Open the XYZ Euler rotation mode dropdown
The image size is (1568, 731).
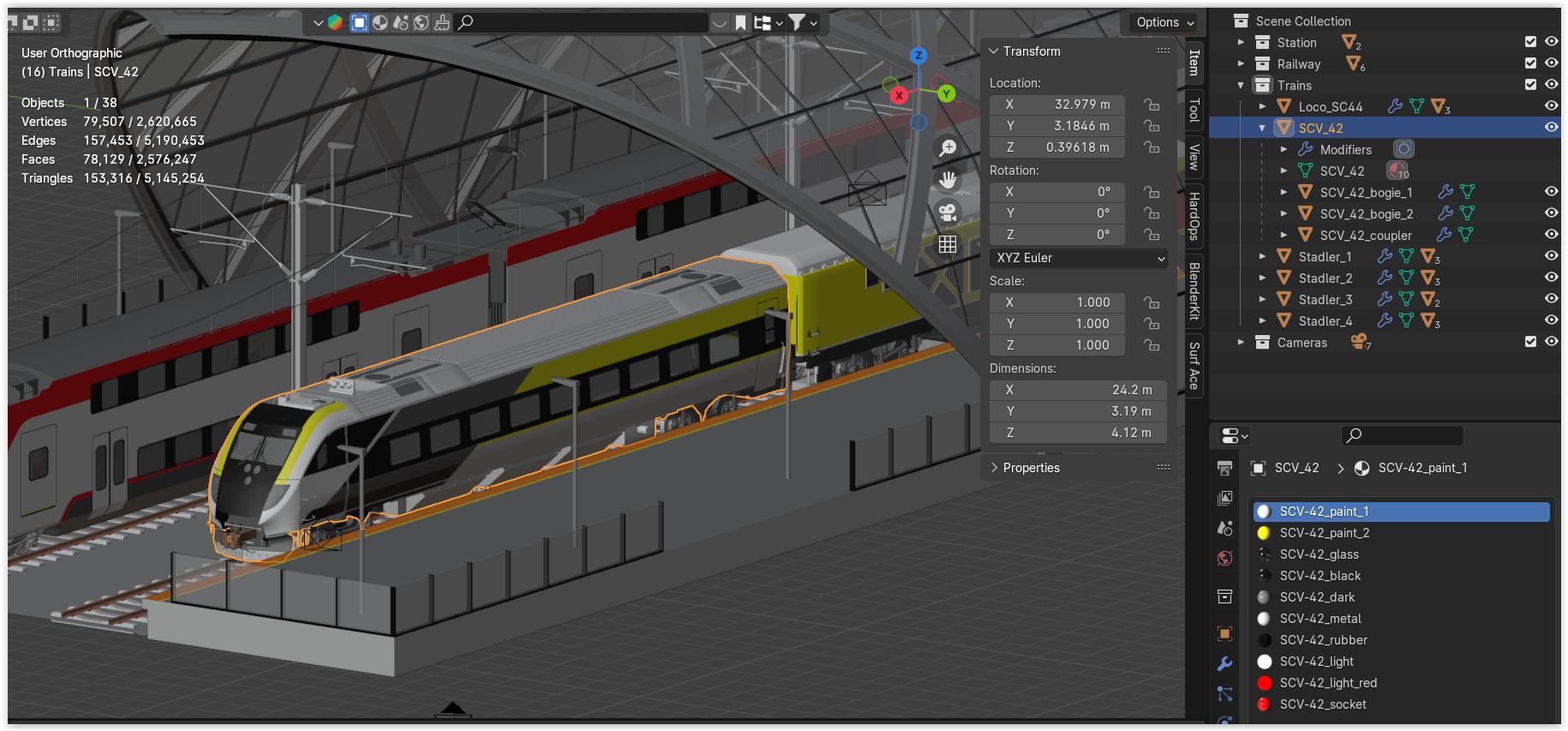coord(1079,258)
